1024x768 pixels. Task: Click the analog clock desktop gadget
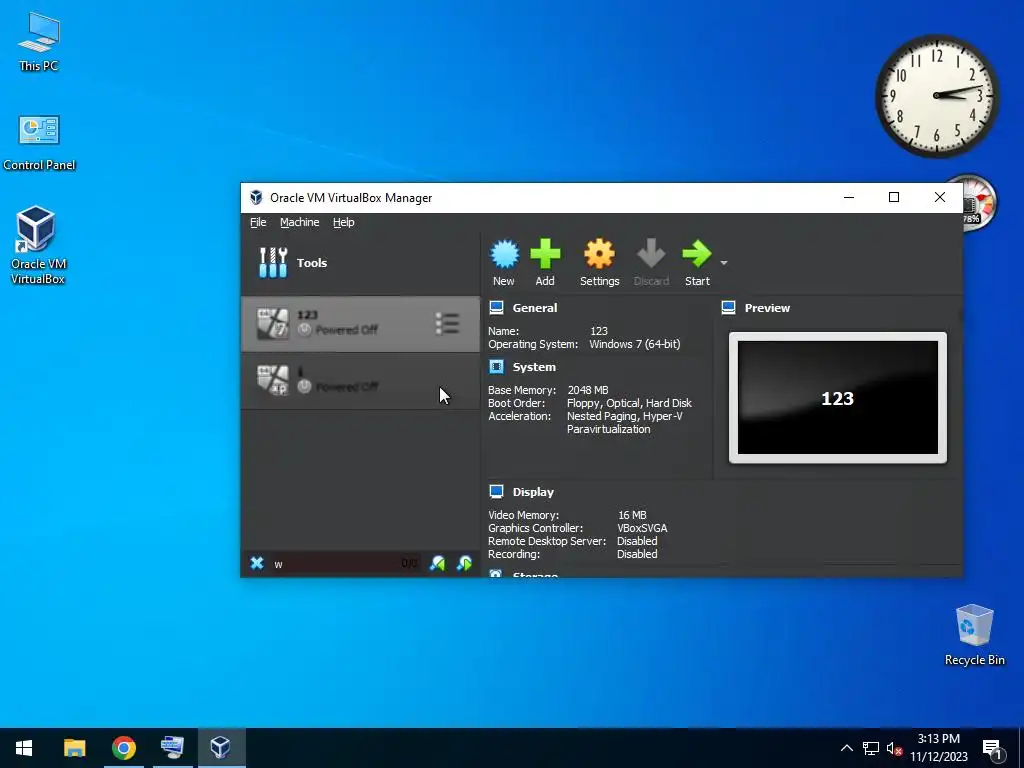937,96
